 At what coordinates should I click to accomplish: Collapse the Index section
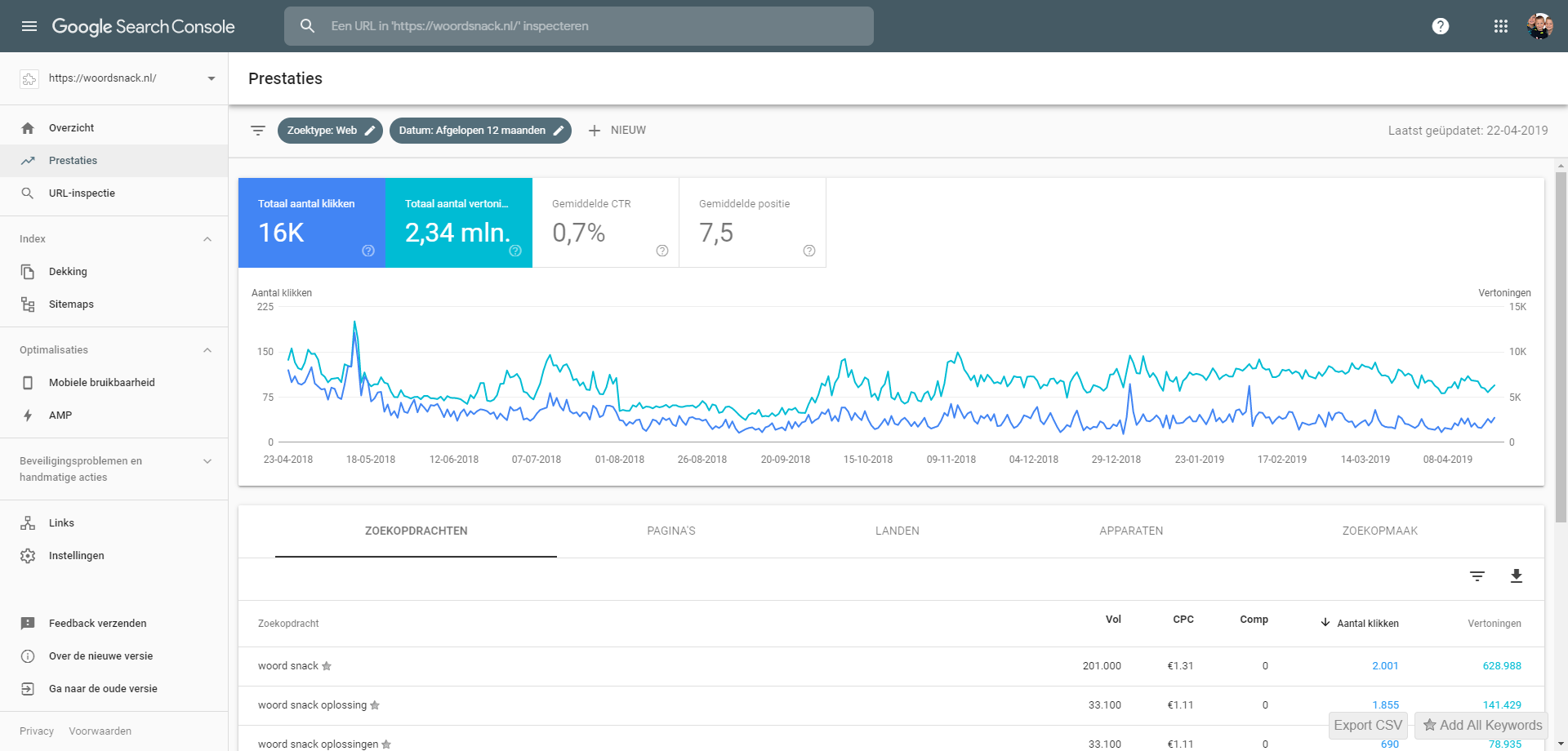point(207,239)
